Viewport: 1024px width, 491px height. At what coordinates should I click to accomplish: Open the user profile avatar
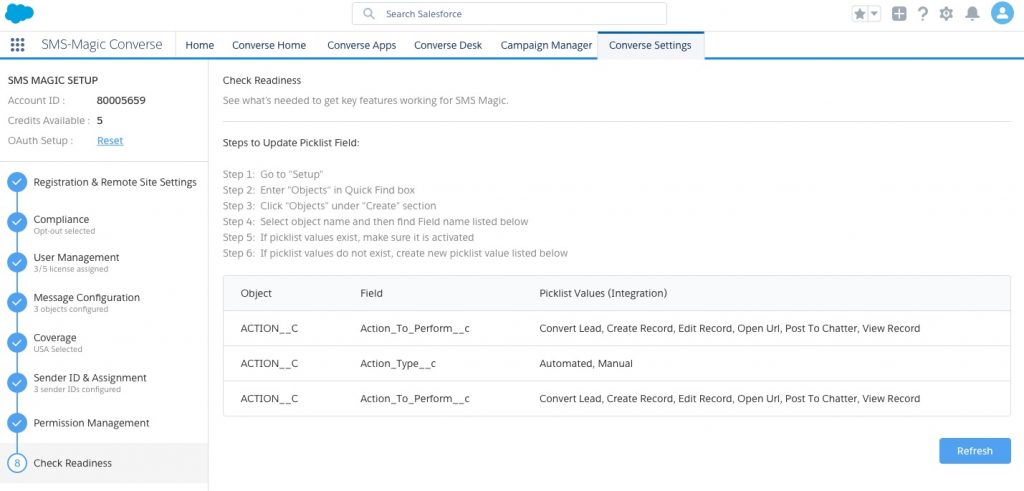1001,14
